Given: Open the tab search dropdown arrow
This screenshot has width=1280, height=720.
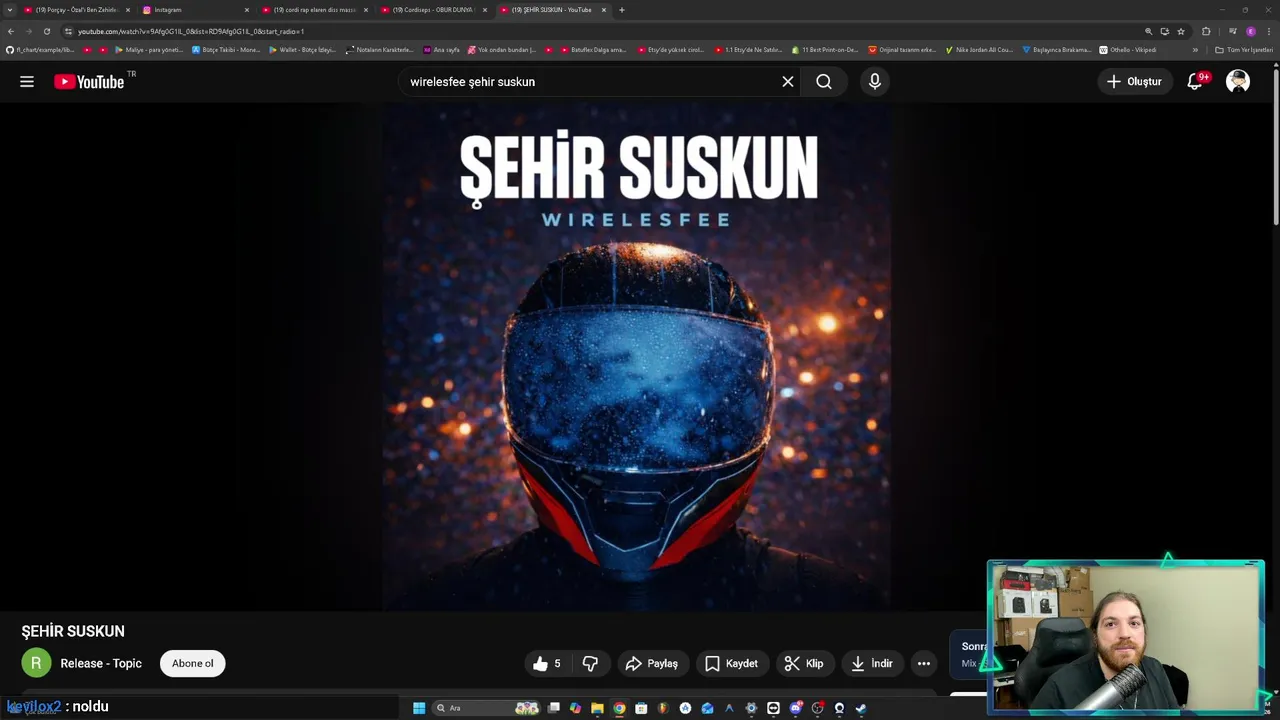Looking at the screenshot, I should (10, 10).
